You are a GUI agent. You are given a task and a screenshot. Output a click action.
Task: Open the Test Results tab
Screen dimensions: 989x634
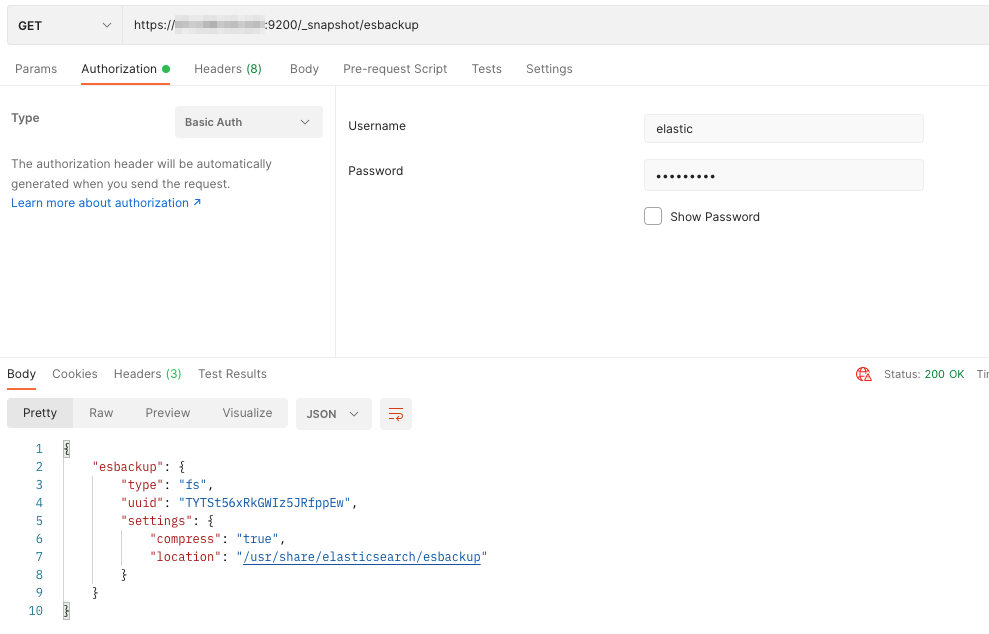coord(232,373)
